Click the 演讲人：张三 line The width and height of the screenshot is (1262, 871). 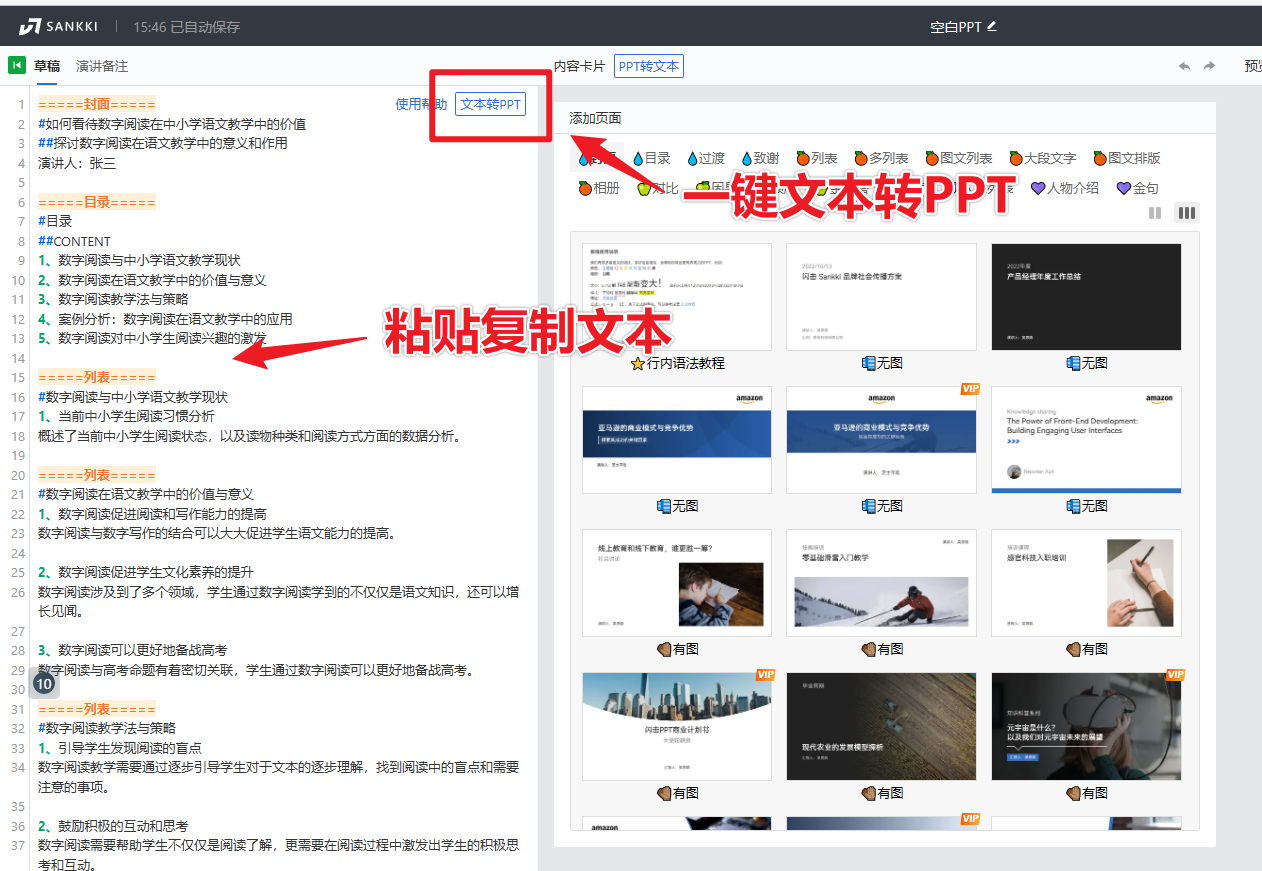(77, 163)
